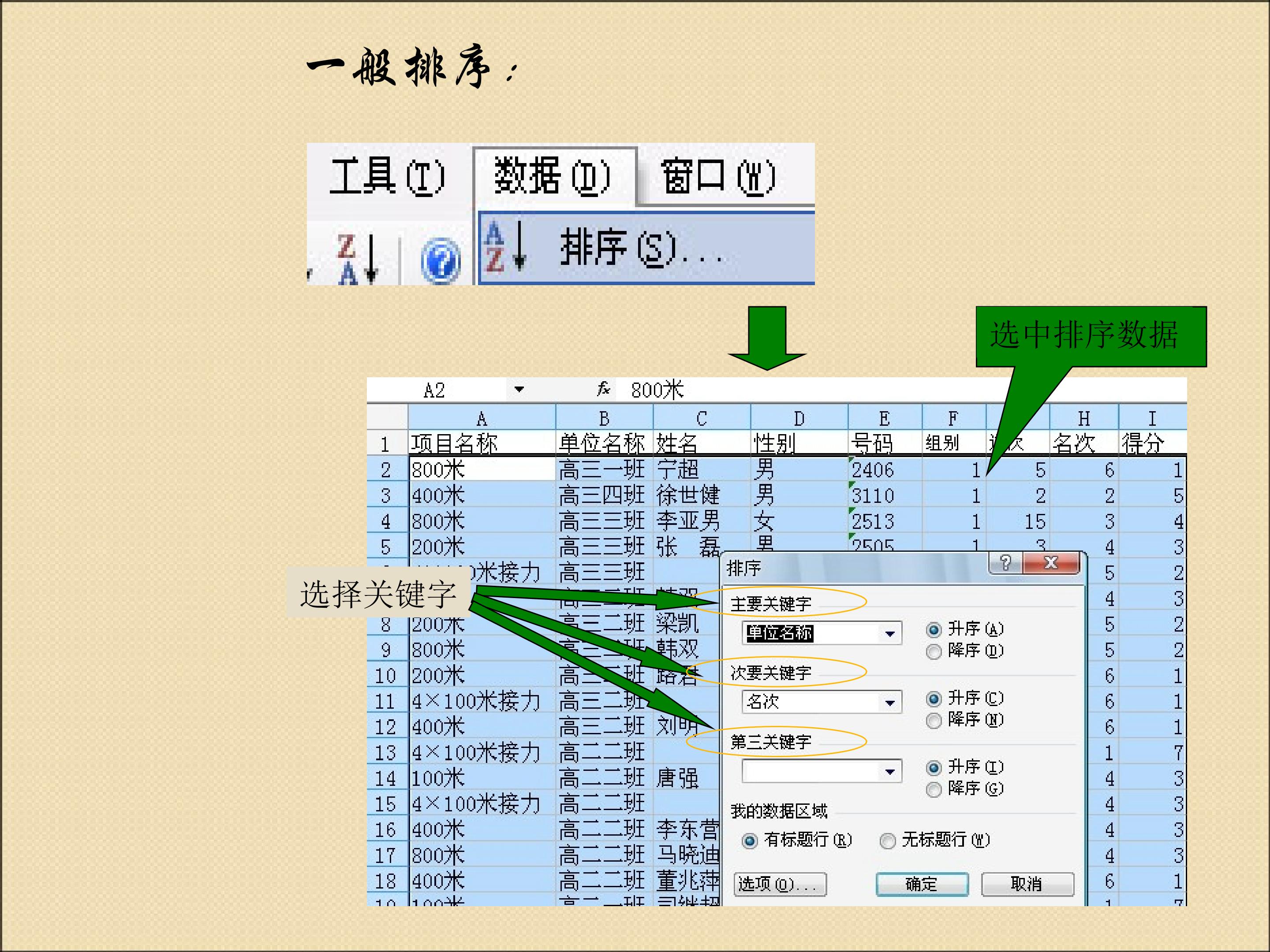The image size is (1270, 952).
Task: Expand the secondary keyword 名次 dropdown
Action: pyautogui.click(x=889, y=703)
